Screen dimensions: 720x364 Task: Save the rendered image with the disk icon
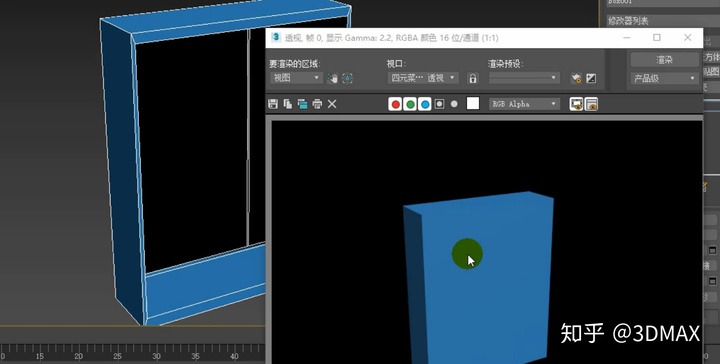[273, 104]
